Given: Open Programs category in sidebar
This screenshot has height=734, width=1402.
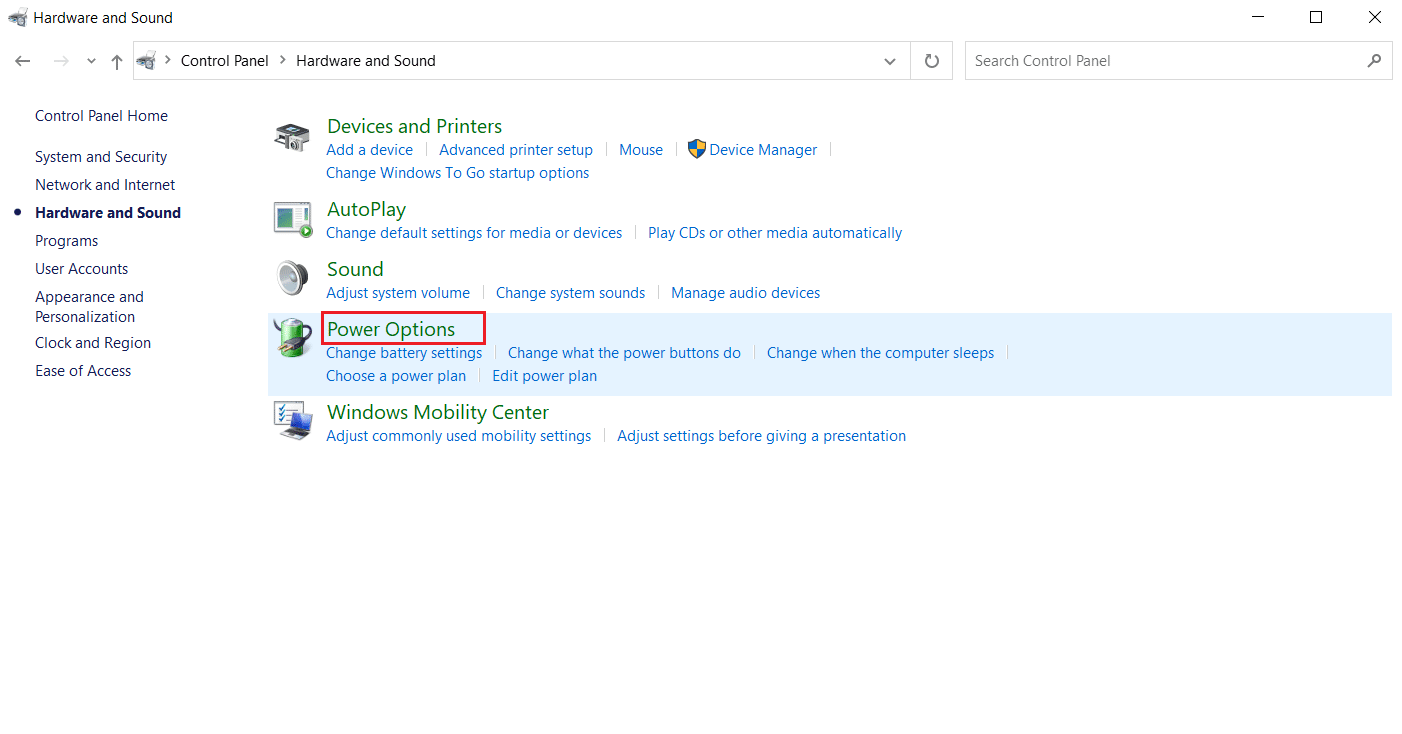Looking at the screenshot, I should point(66,241).
